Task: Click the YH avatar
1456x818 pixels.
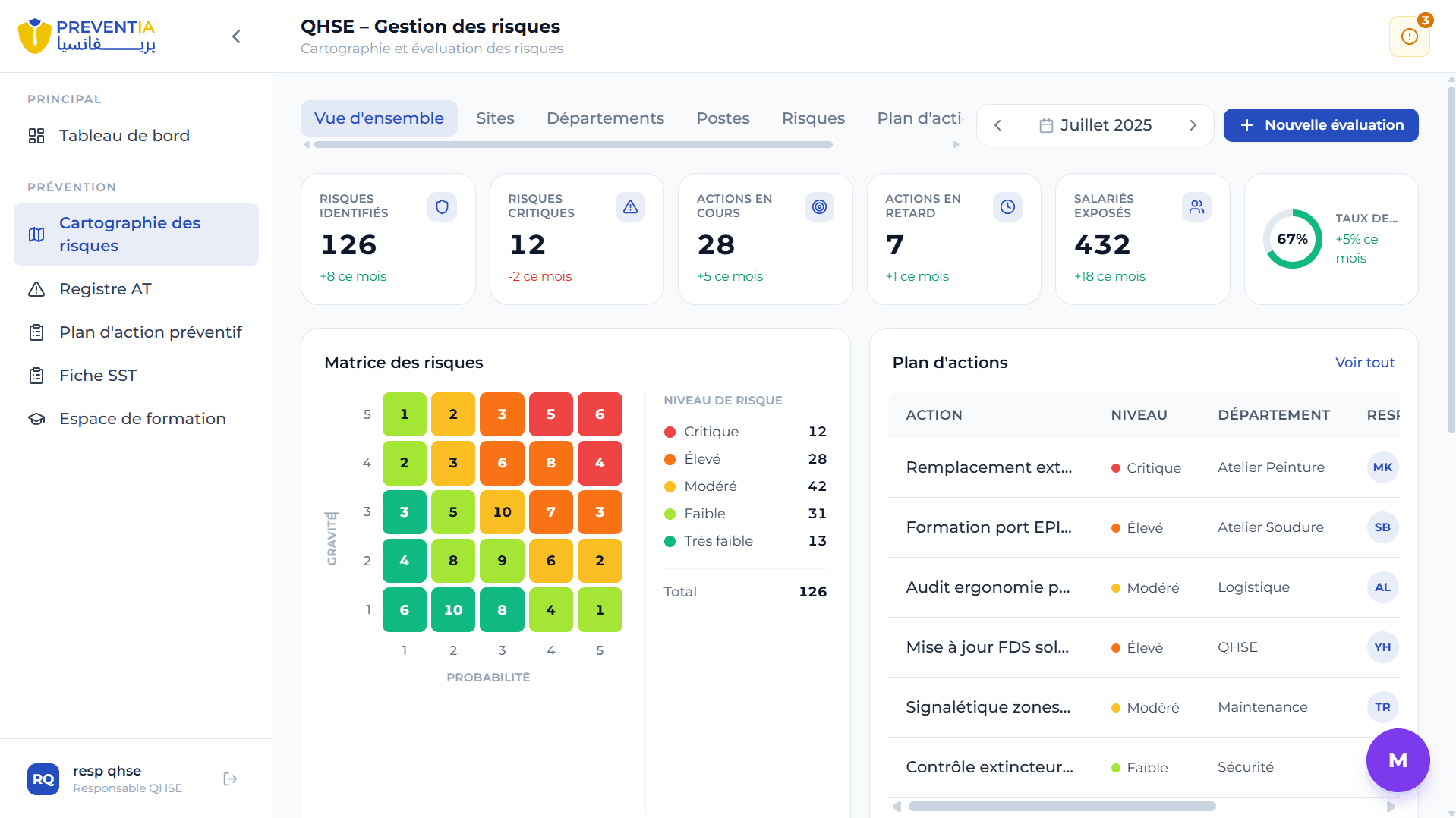Action: (x=1382, y=647)
